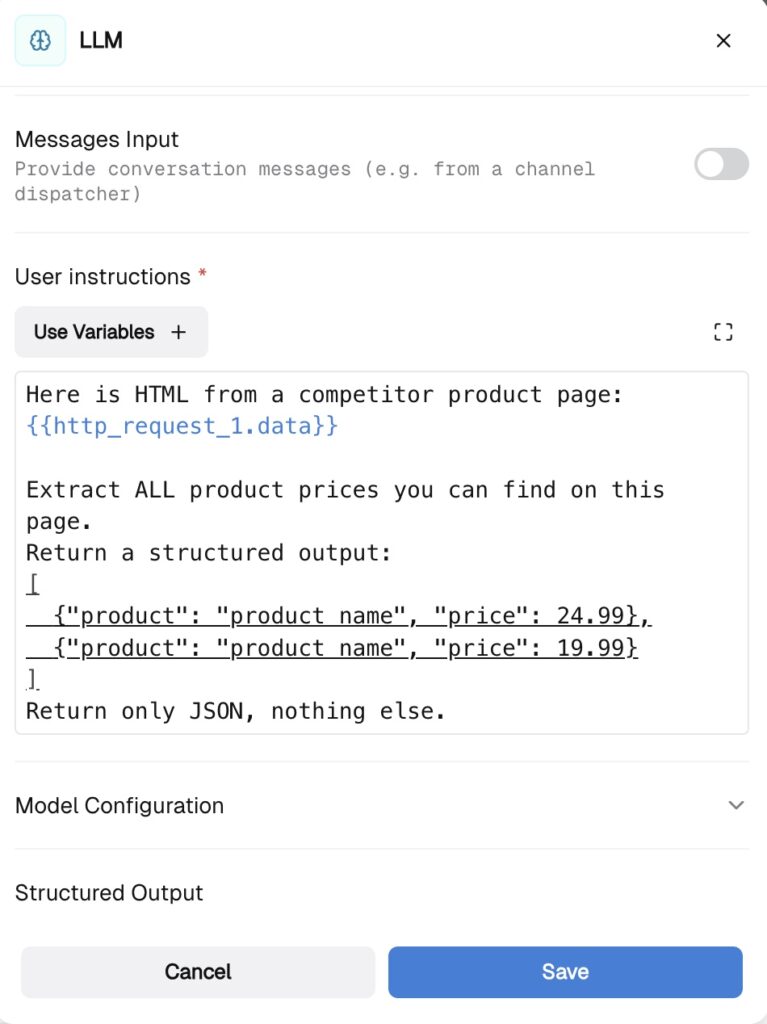Click the plus icon beside Use Variables
The height and width of the screenshot is (1024, 767).
click(x=178, y=332)
